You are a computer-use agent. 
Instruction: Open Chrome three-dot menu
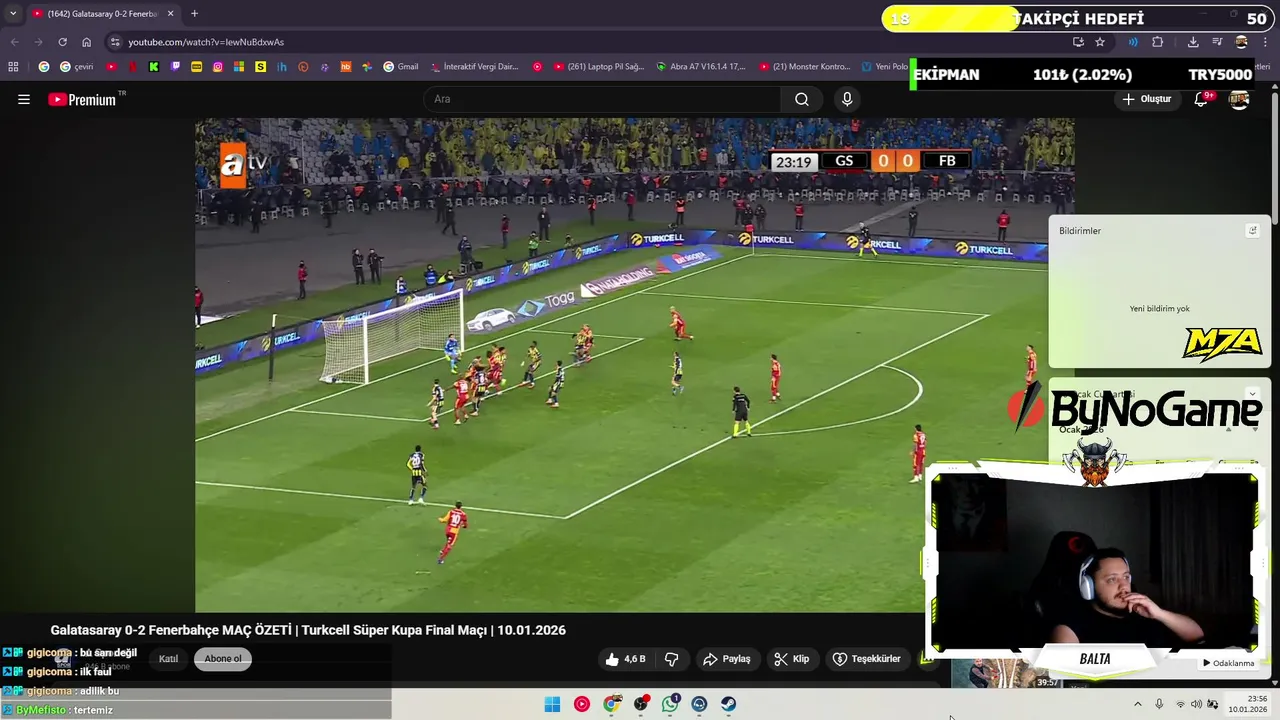pyautogui.click(x=1265, y=42)
